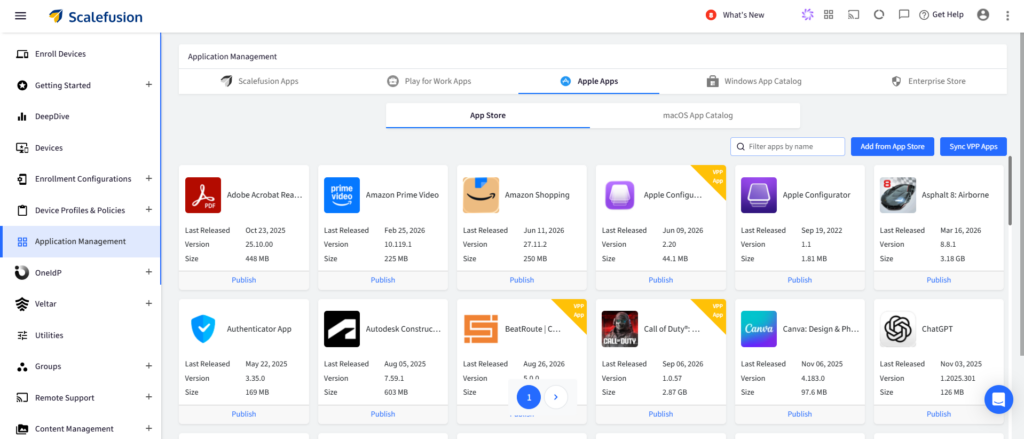The width and height of the screenshot is (1024, 439).
Task: Switch to Scalefusion Apps tab
Action: [x=259, y=81]
